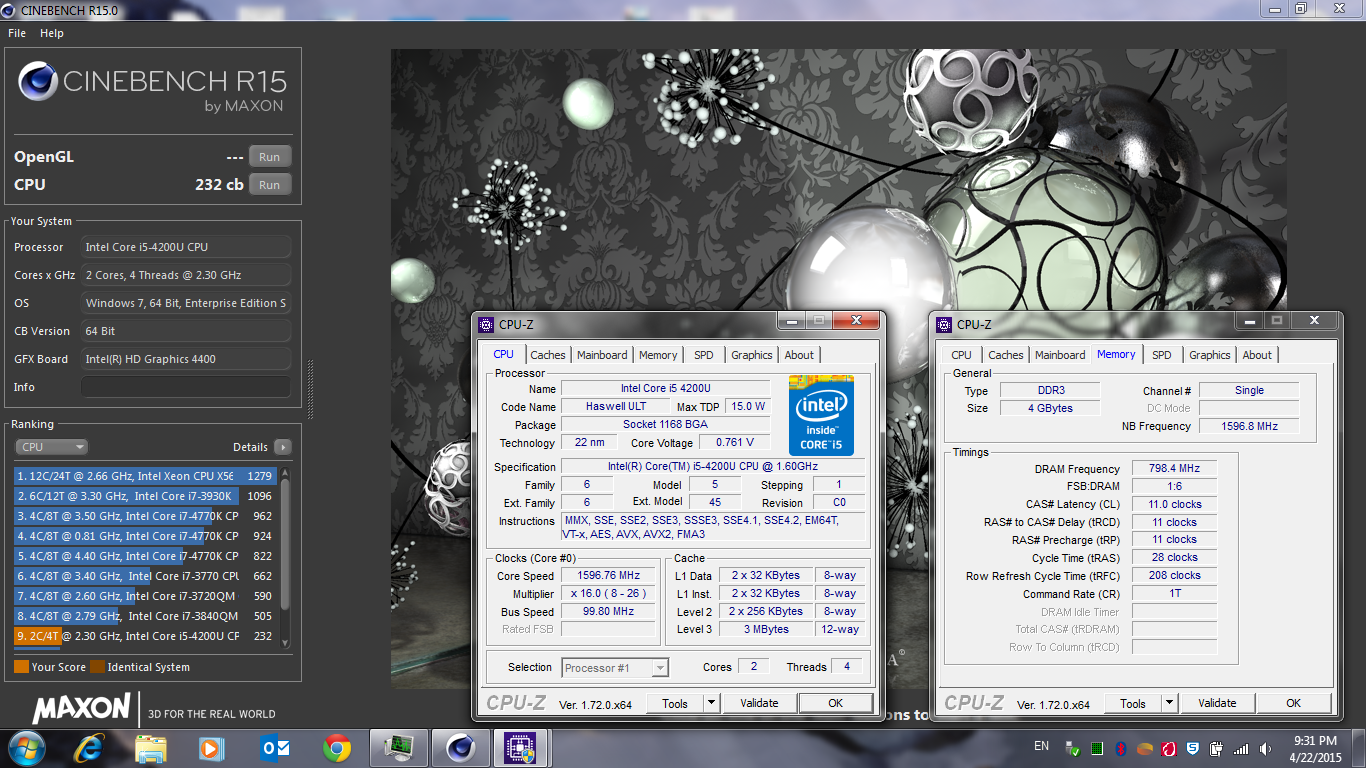Open the File menu in Cinebench
1366x768 pixels.
pyautogui.click(x=17, y=33)
